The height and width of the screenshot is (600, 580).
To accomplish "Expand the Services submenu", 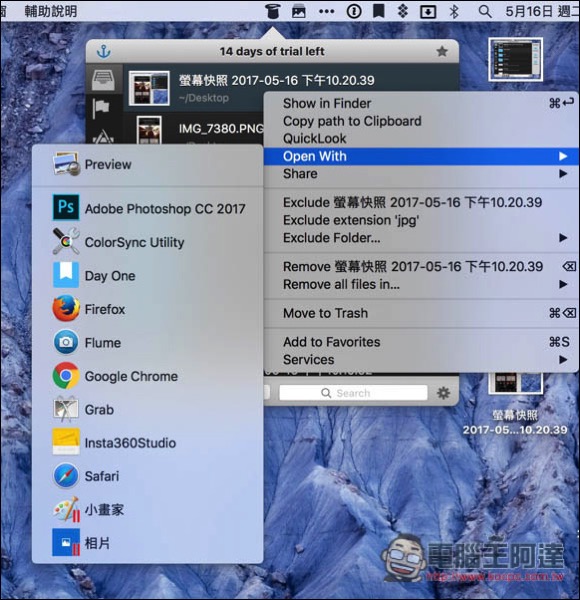I will (x=421, y=360).
